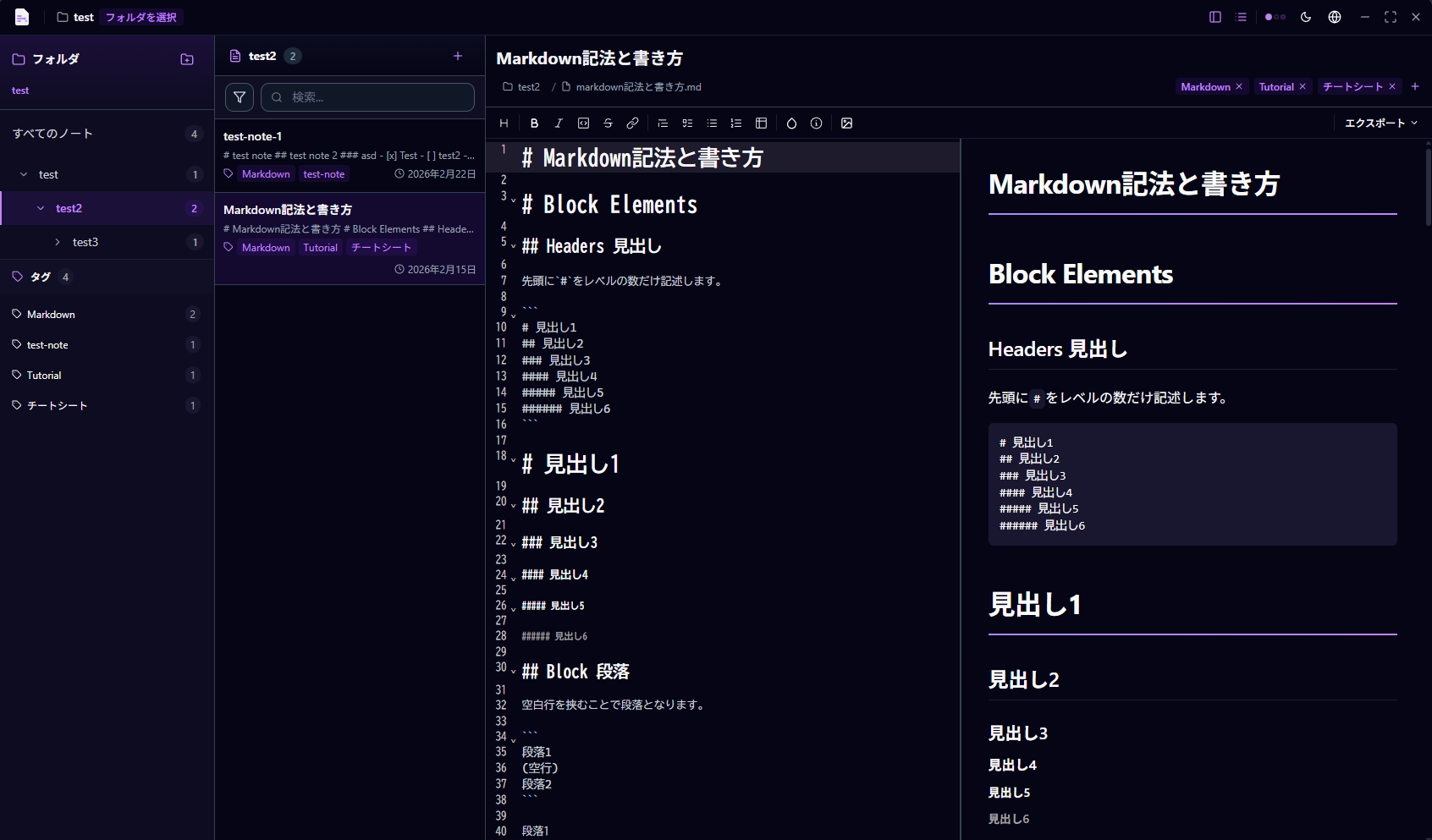Toggle bold formatting in the editor toolbar

click(534, 123)
